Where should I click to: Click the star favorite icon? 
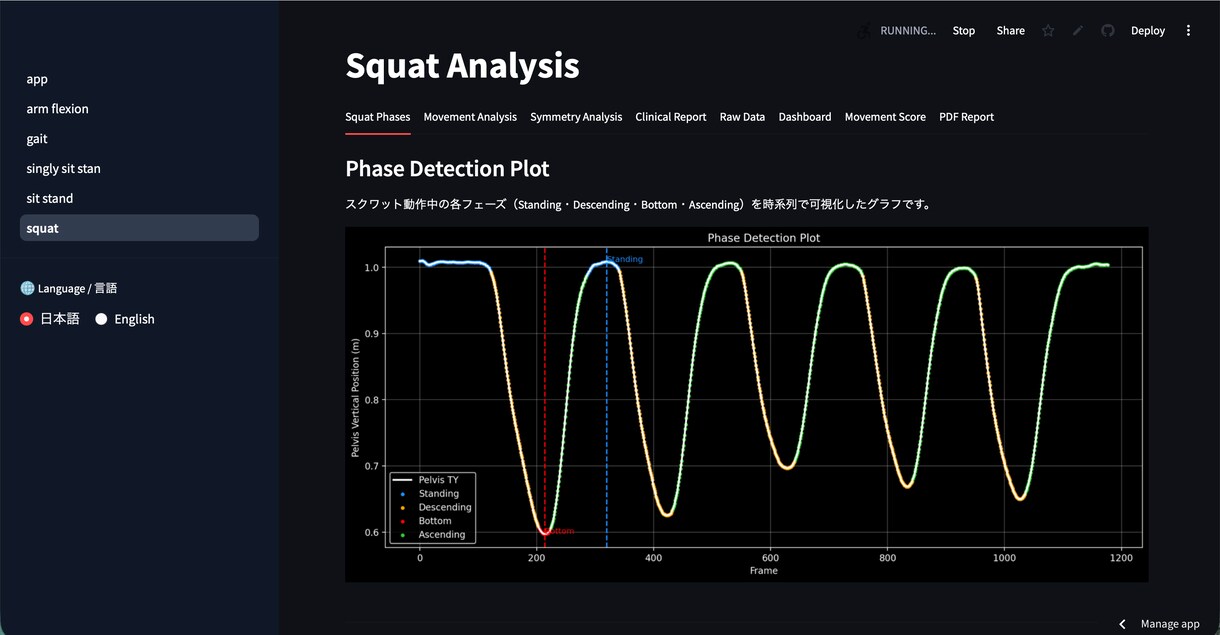coord(1048,31)
